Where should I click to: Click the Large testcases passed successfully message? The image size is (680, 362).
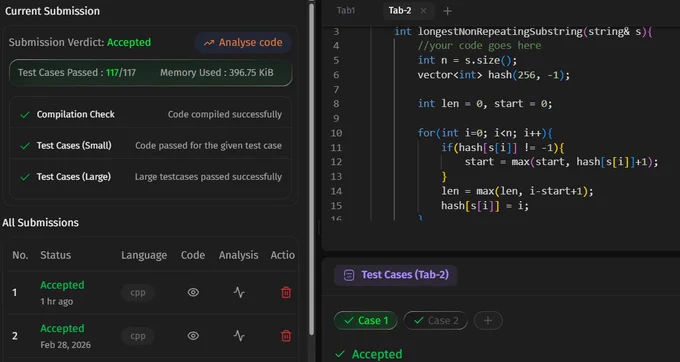[208, 177]
